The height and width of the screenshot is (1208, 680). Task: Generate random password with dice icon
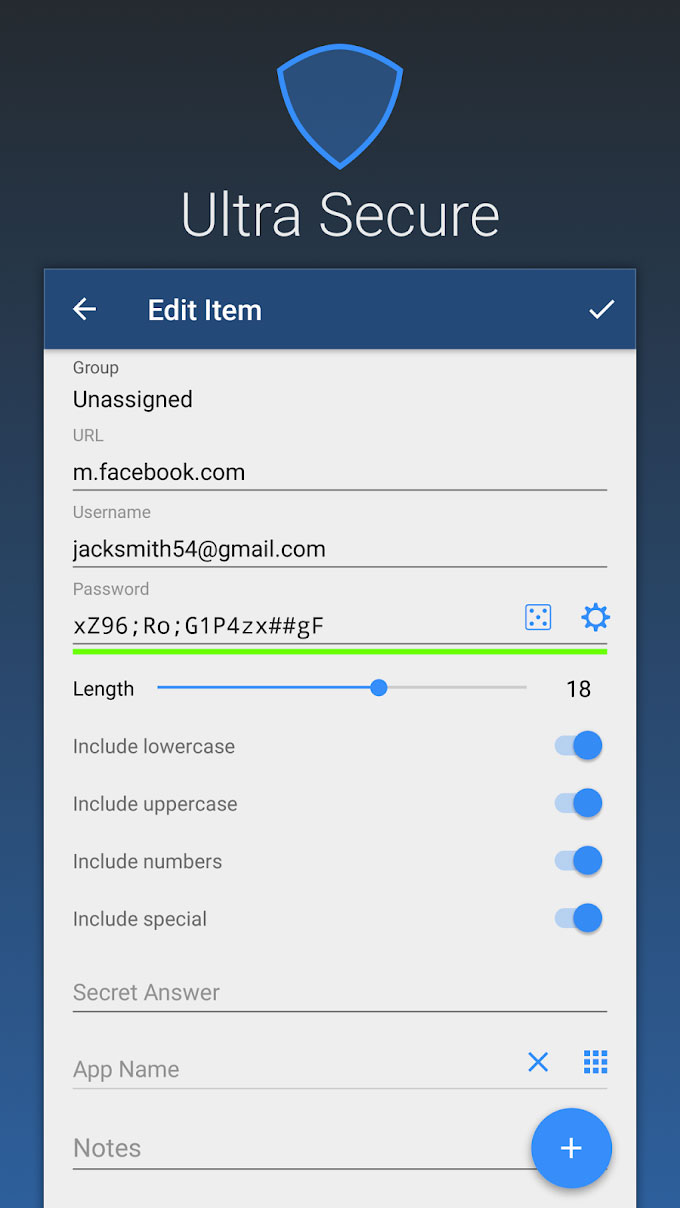pos(538,618)
